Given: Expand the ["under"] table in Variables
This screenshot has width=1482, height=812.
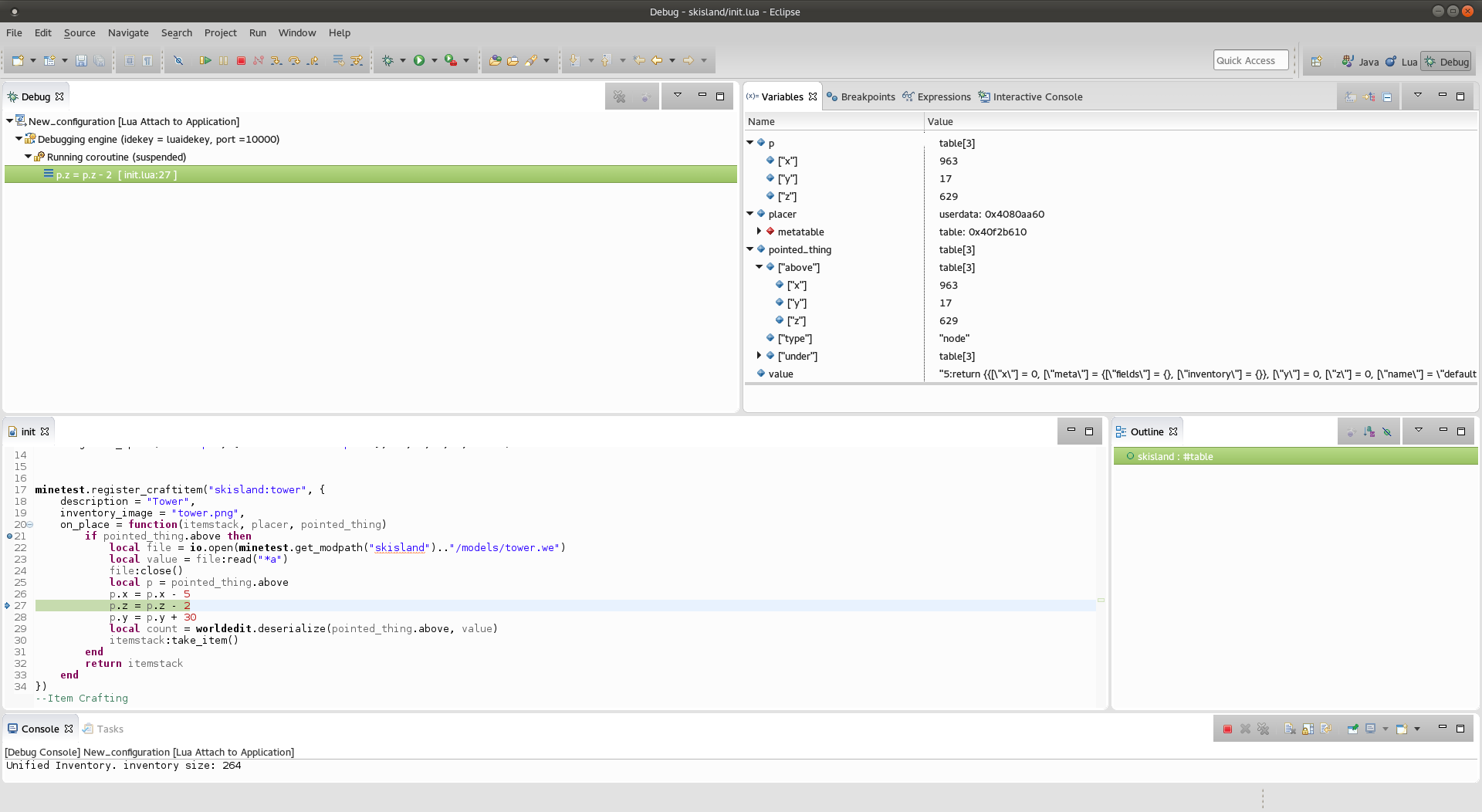Looking at the screenshot, I should 759,356.
